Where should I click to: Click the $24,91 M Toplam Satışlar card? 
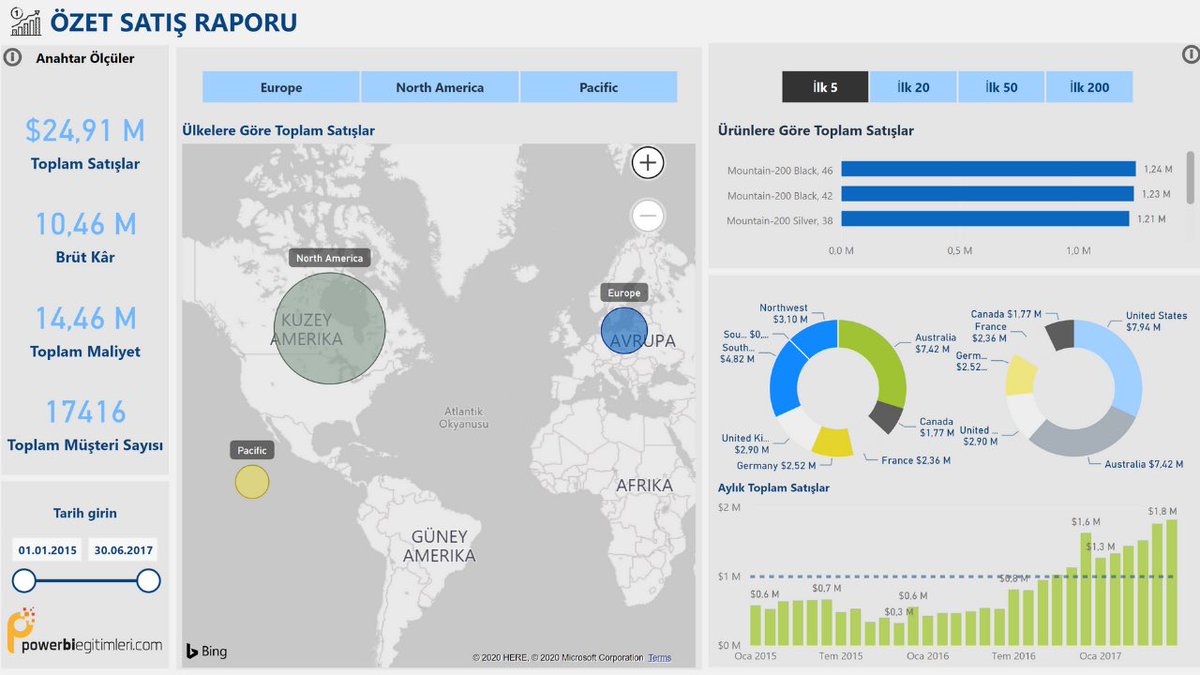click(85, 145)
